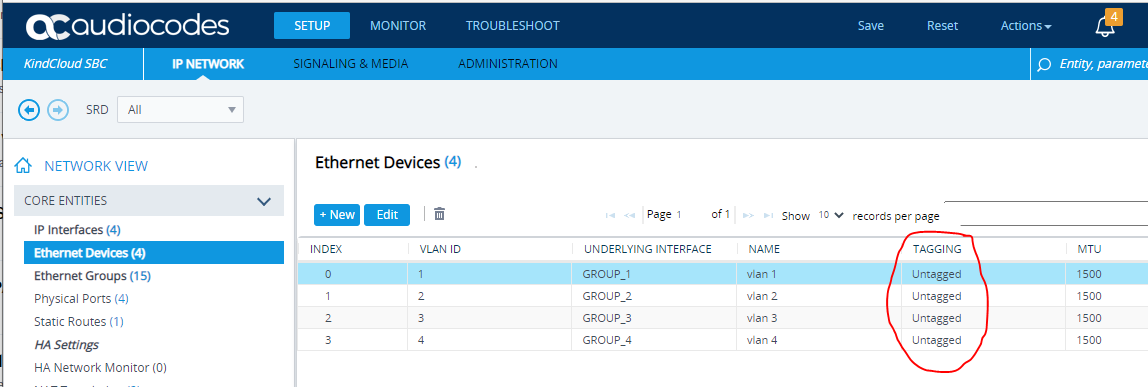Click the table filter input field

1046,214
